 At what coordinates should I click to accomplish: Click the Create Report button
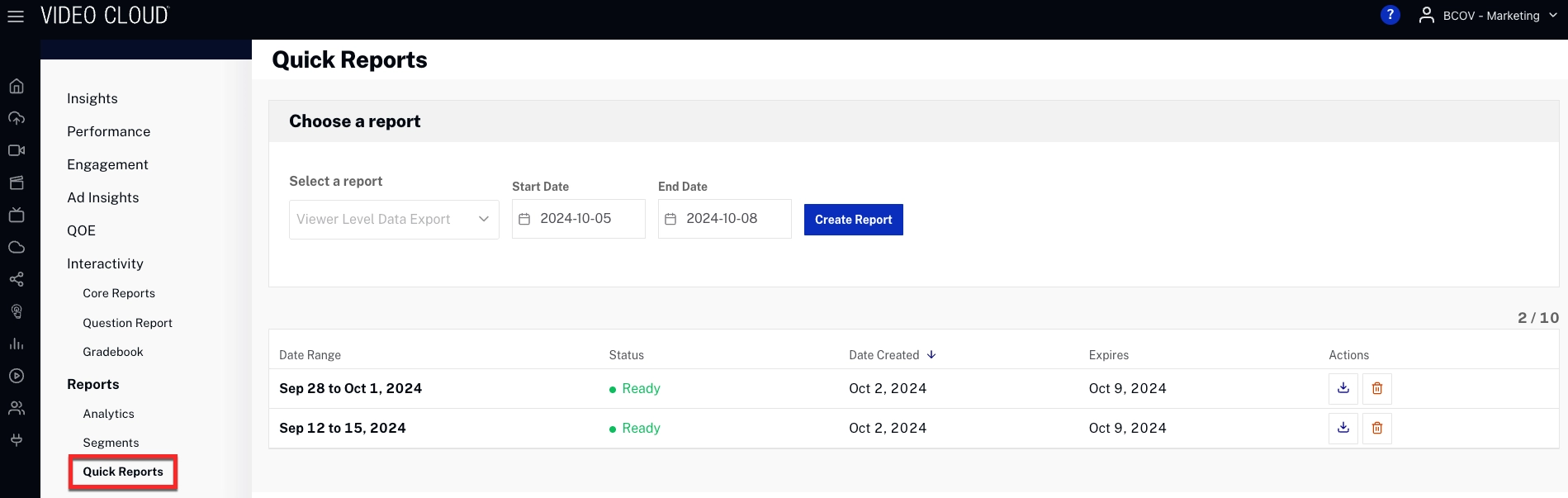point(853,220)
